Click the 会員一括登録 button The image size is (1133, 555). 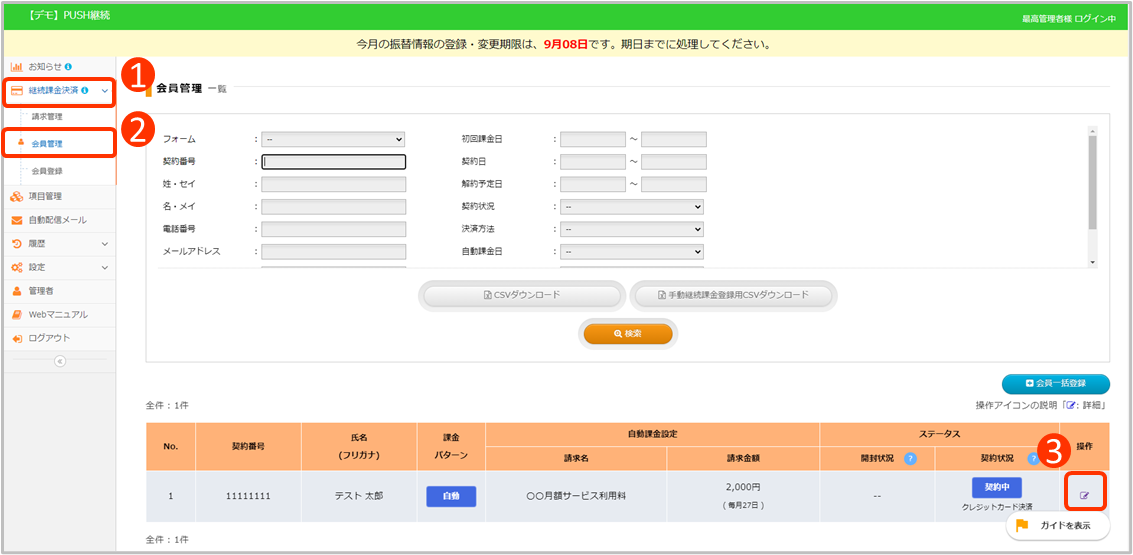(1056, 383)
